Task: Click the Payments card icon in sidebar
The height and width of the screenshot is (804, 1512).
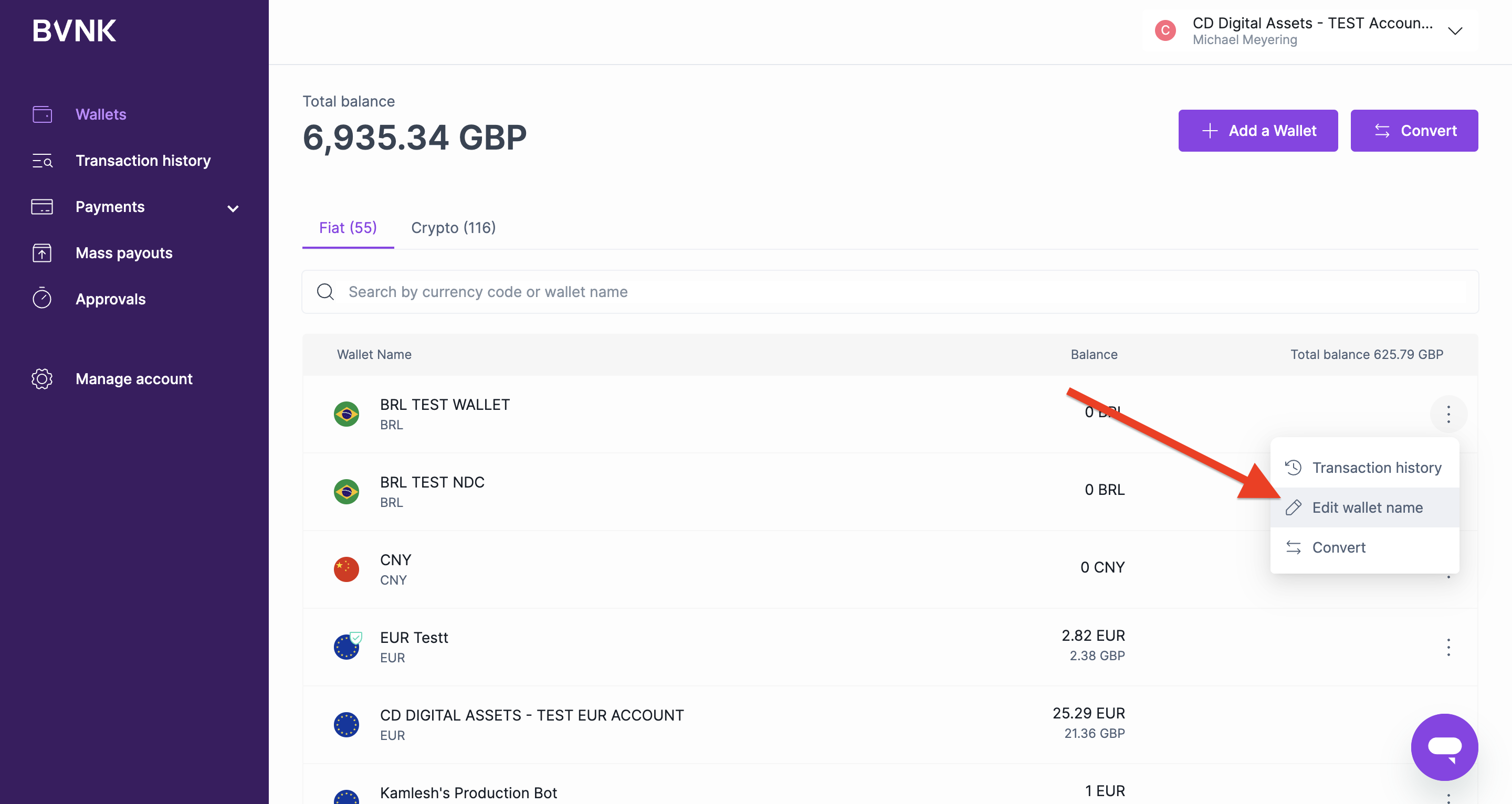Action: click(42, 207)
